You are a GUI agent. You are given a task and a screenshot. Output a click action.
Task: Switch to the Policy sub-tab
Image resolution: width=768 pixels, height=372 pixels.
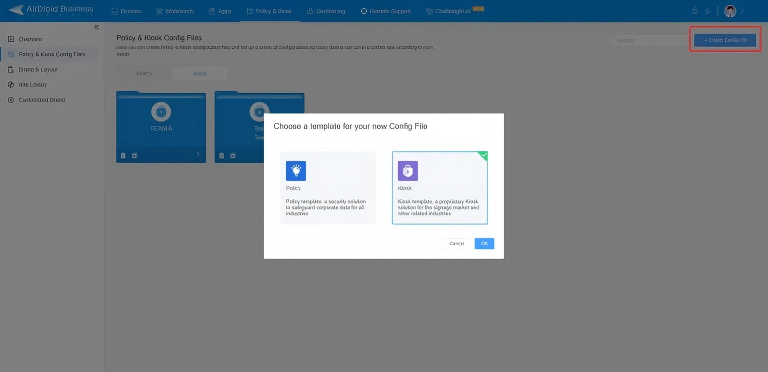point(144,73)
